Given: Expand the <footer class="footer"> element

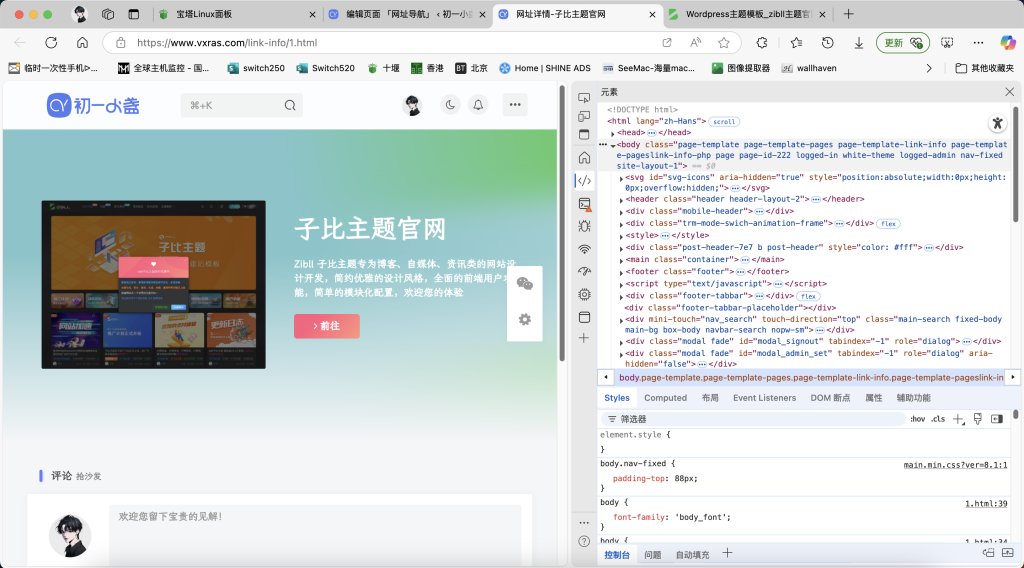Looking at the screenshot, I should tap(621, 272).
